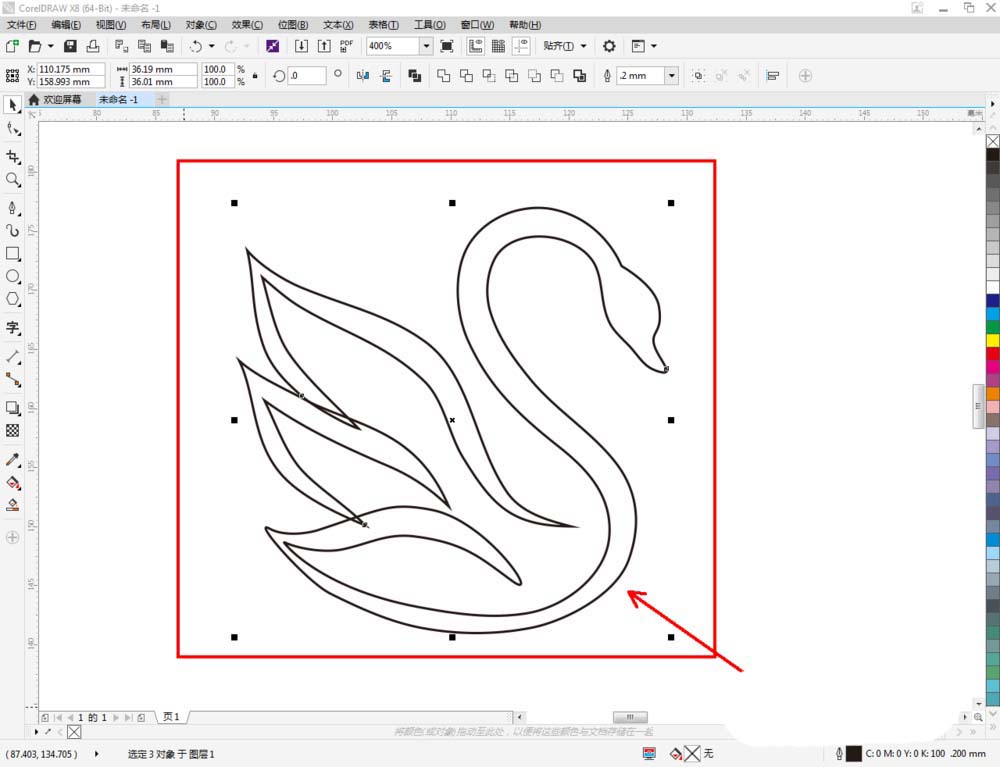Activate the Zoom magnifier tool
1000x767 pixels.
(x=13, y=180)
